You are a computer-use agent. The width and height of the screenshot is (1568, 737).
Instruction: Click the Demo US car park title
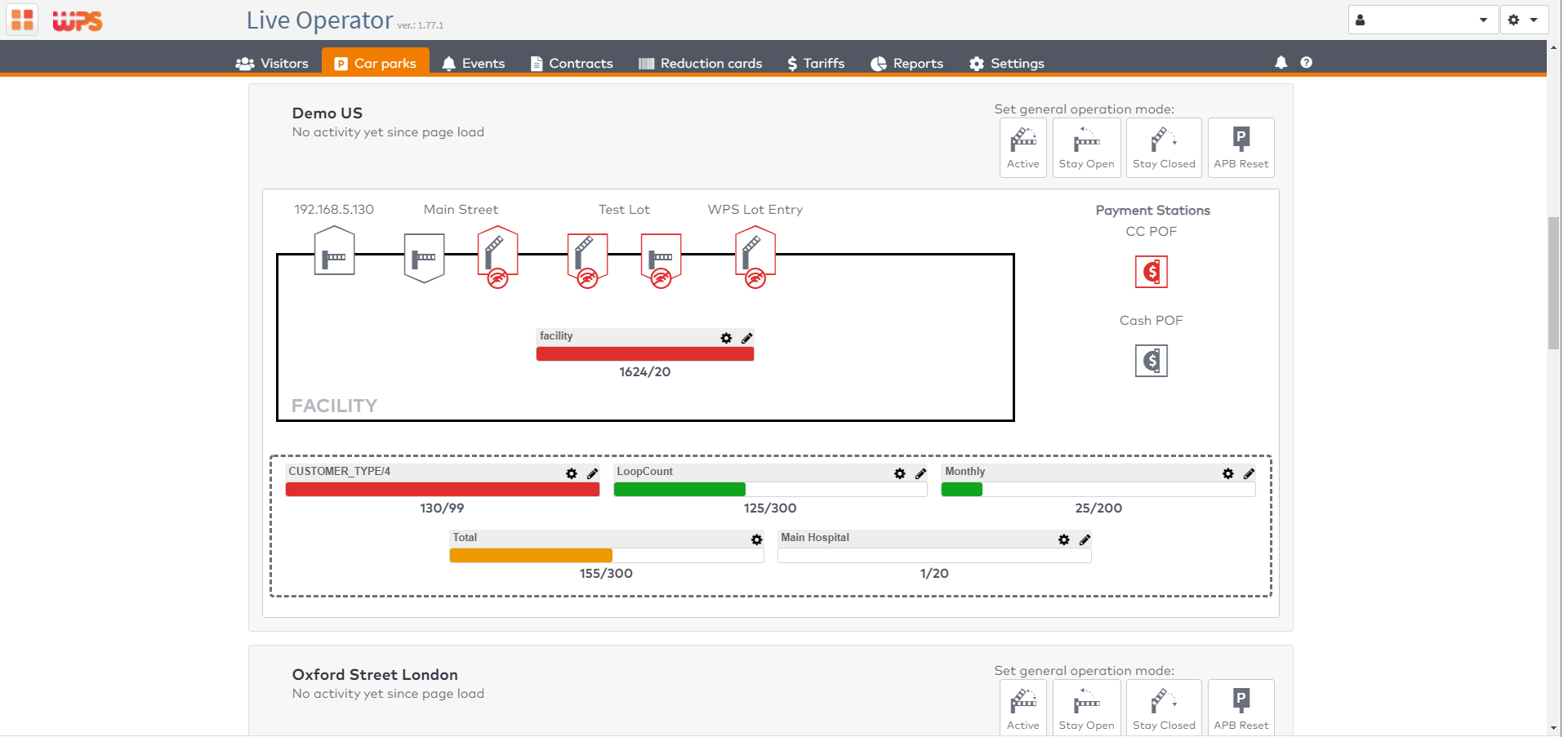pos(327,113)
